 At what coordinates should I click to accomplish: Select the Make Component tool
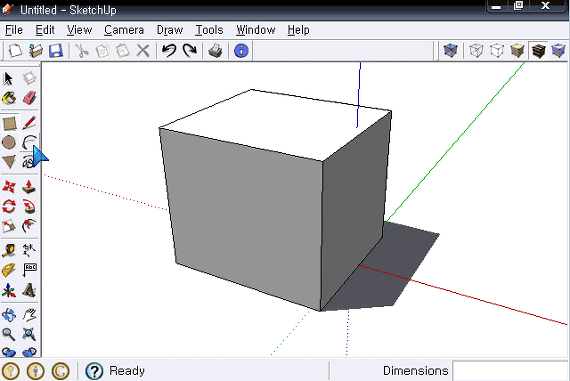point(29,78)
